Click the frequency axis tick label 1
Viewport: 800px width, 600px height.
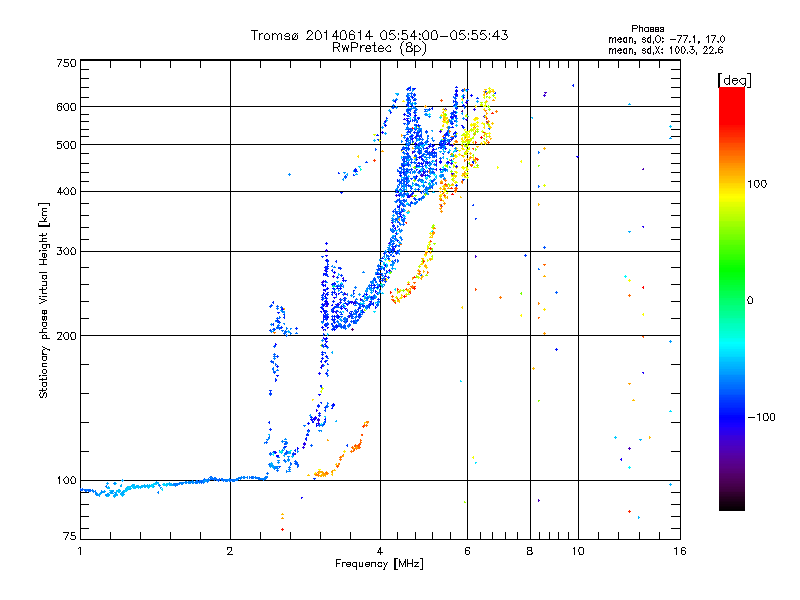tap(80, 551)
